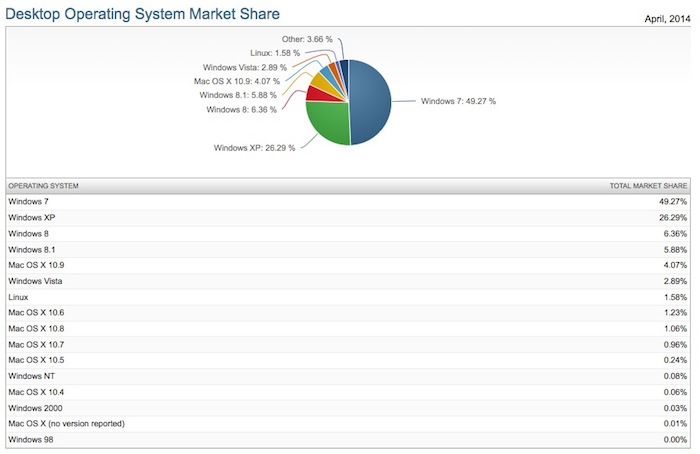Click the green Windows XP pie slice
700x454 pixels.
tap(327, 124)
